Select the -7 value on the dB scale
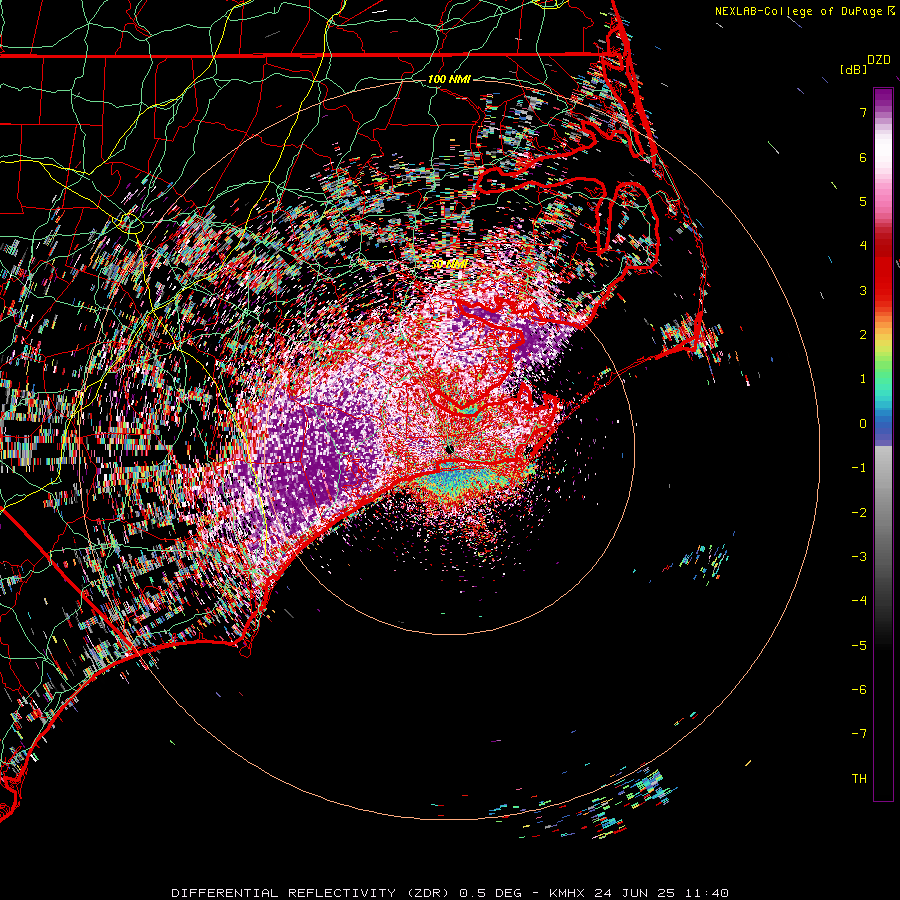This screenshot has height=900, width=900. [x=859, y=734]
